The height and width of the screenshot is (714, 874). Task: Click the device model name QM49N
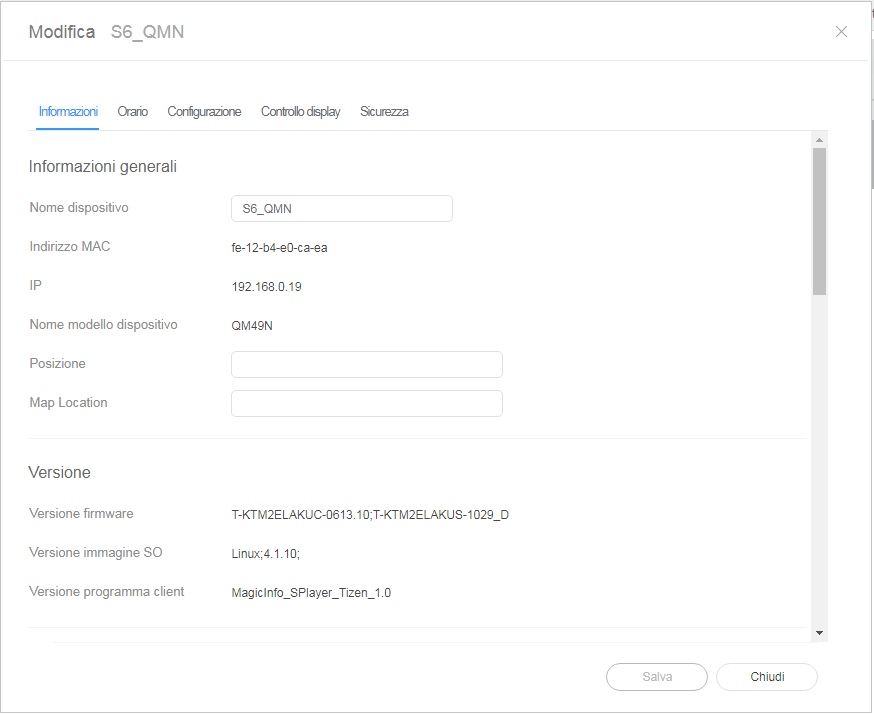pyautogui.click(x=252, y=326)
